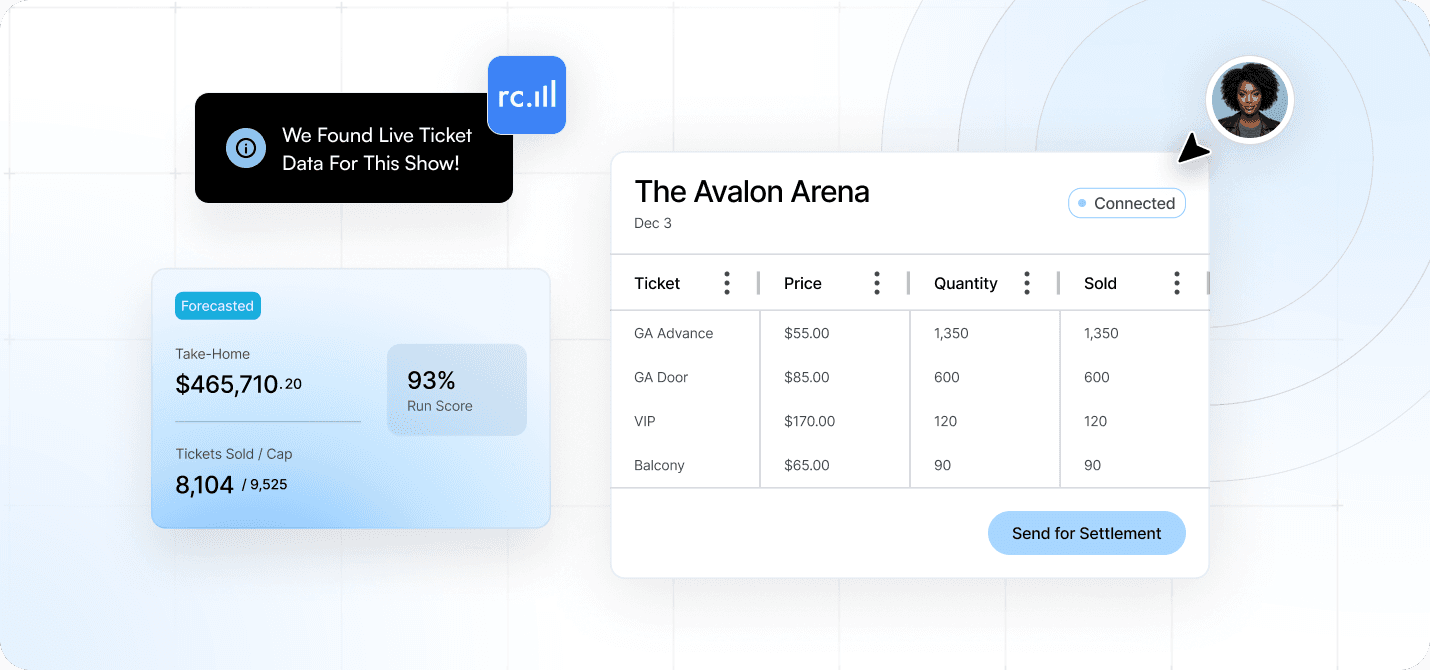Click the Forecasted tag

[x=218, y=306]
